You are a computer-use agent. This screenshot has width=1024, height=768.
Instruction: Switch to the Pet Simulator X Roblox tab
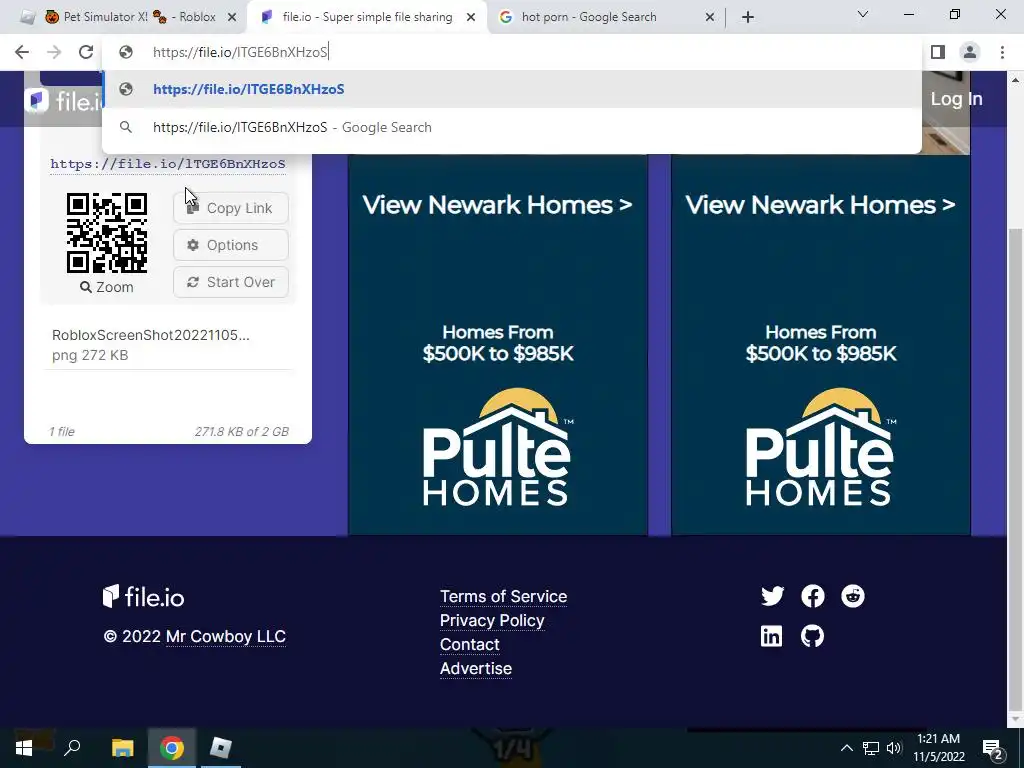[131, 18]
